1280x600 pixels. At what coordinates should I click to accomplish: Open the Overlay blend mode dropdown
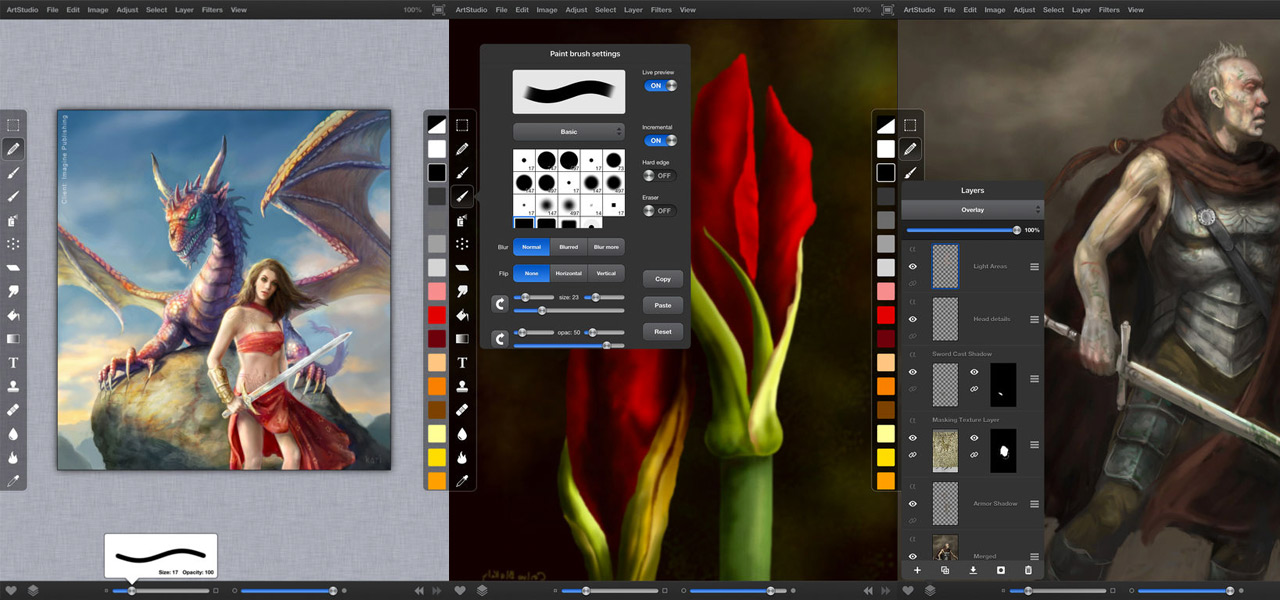coord(972,210)
